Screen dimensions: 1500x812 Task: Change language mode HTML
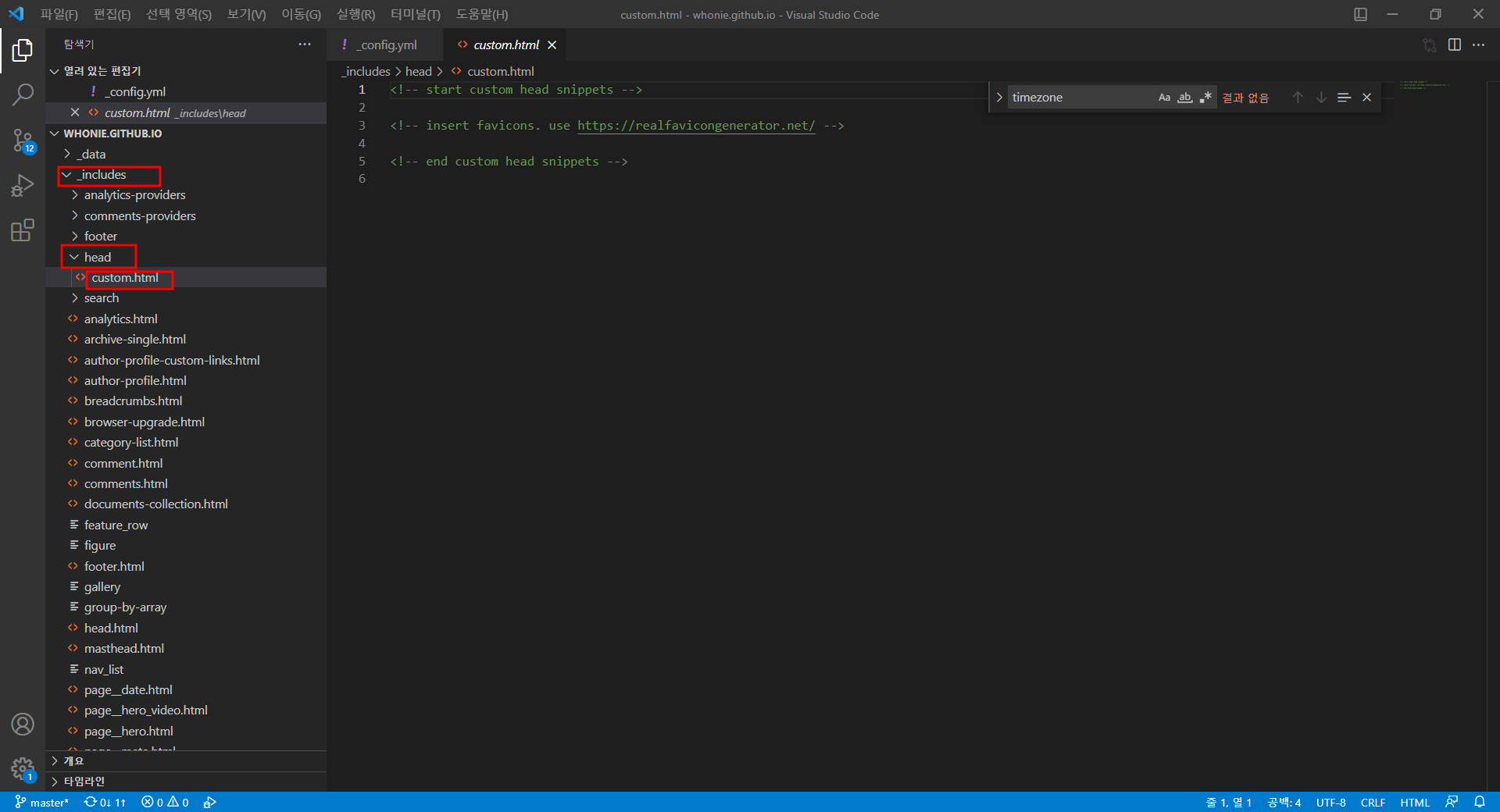[x=1415, y=803]
